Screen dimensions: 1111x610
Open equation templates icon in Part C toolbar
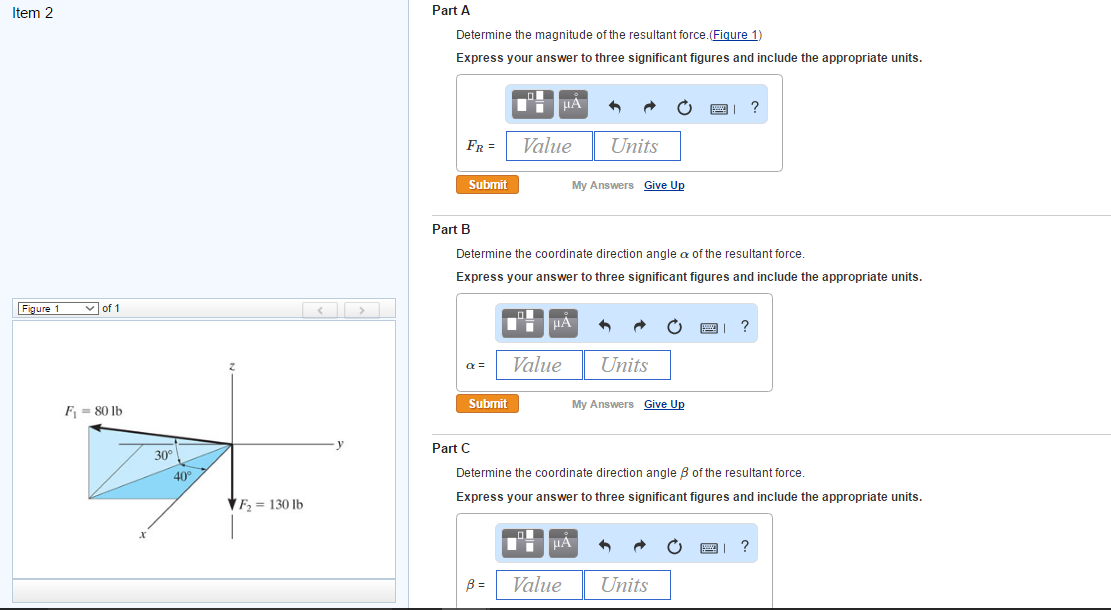tap(521, 542)
